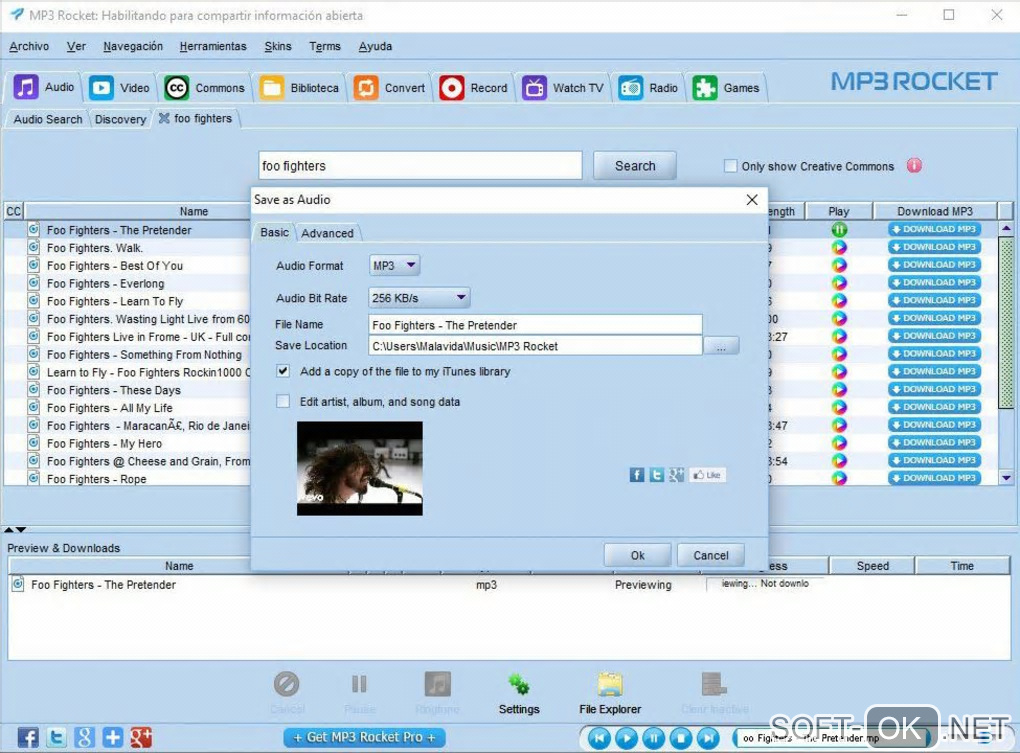
Task: Open the Biblioteca folder icon
Action: pyautogui.click(x=271, y=88)
